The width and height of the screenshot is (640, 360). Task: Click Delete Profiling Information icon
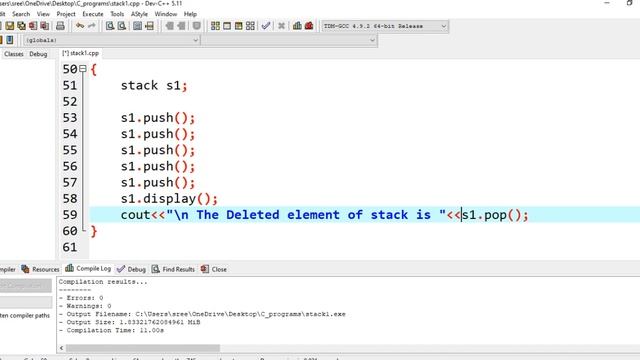tap(309, 26)
